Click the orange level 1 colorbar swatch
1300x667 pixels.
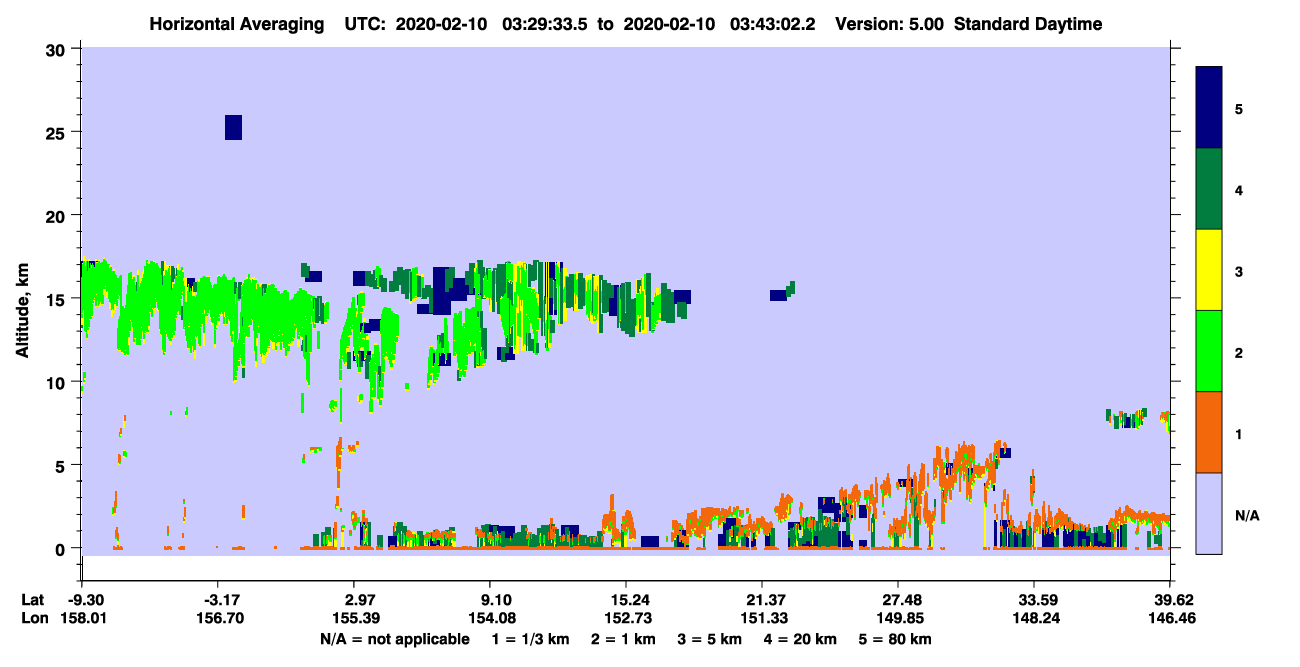point(1209,432)
